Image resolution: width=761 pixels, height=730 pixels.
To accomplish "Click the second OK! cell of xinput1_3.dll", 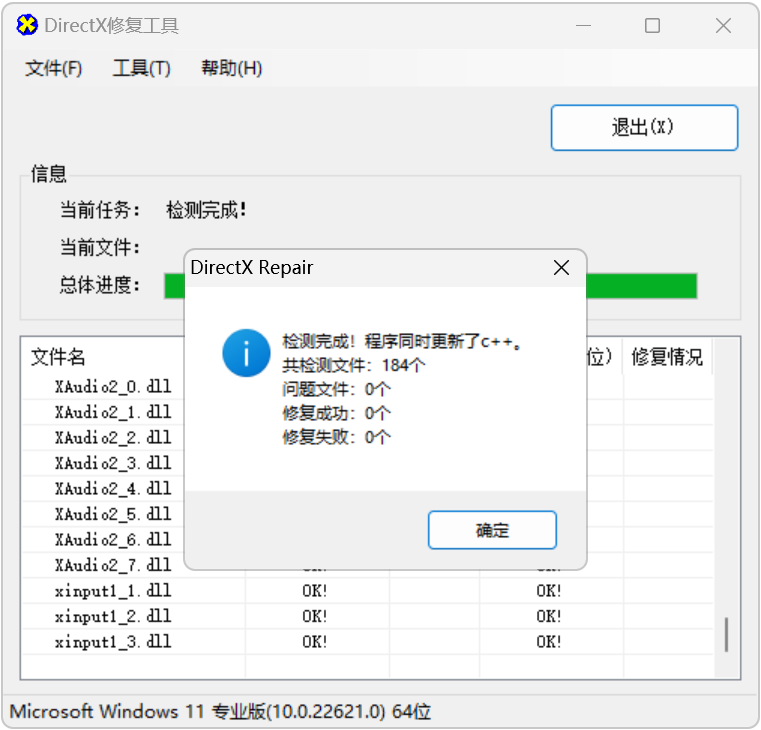I will coord(549,642).
